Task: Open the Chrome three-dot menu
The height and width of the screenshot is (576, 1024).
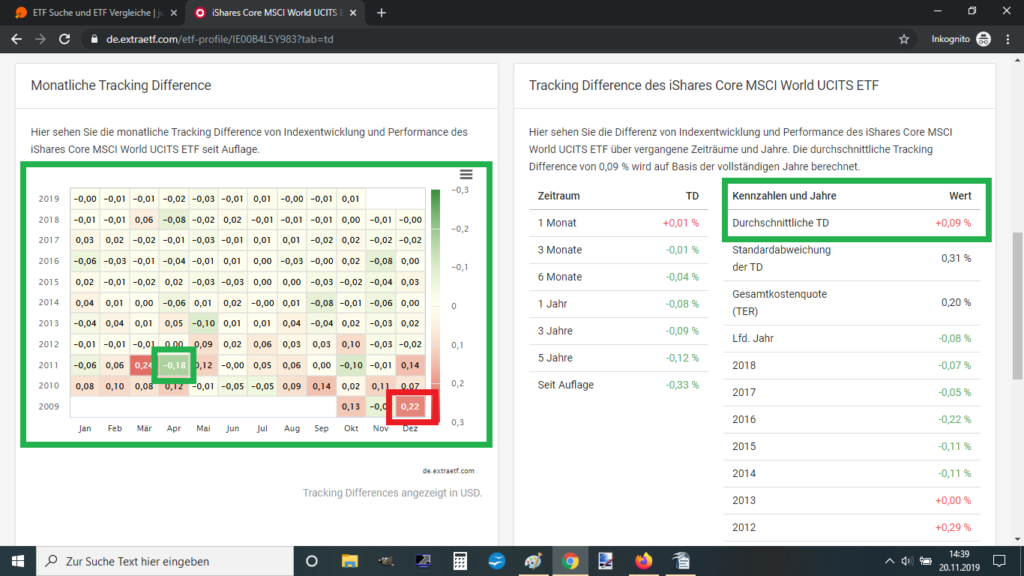Action: click(x=1008, y=39)
